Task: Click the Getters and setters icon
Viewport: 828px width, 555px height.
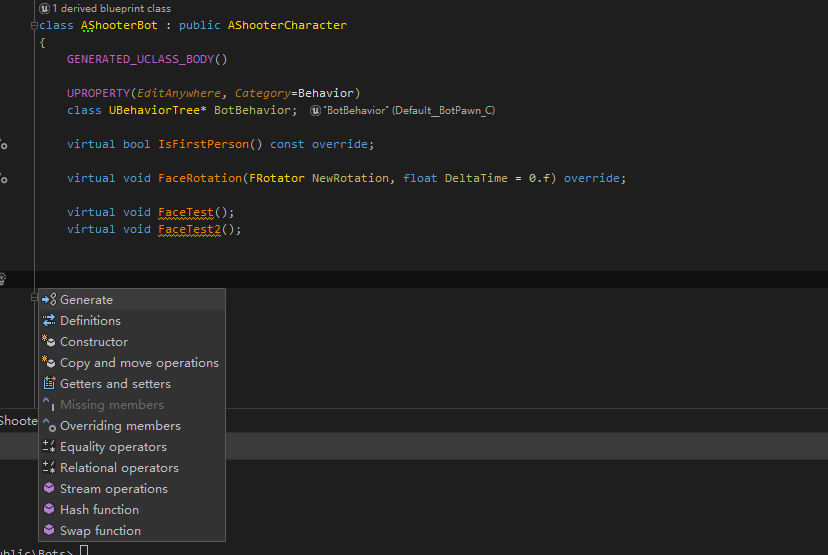Action: [x=49, y=384]
